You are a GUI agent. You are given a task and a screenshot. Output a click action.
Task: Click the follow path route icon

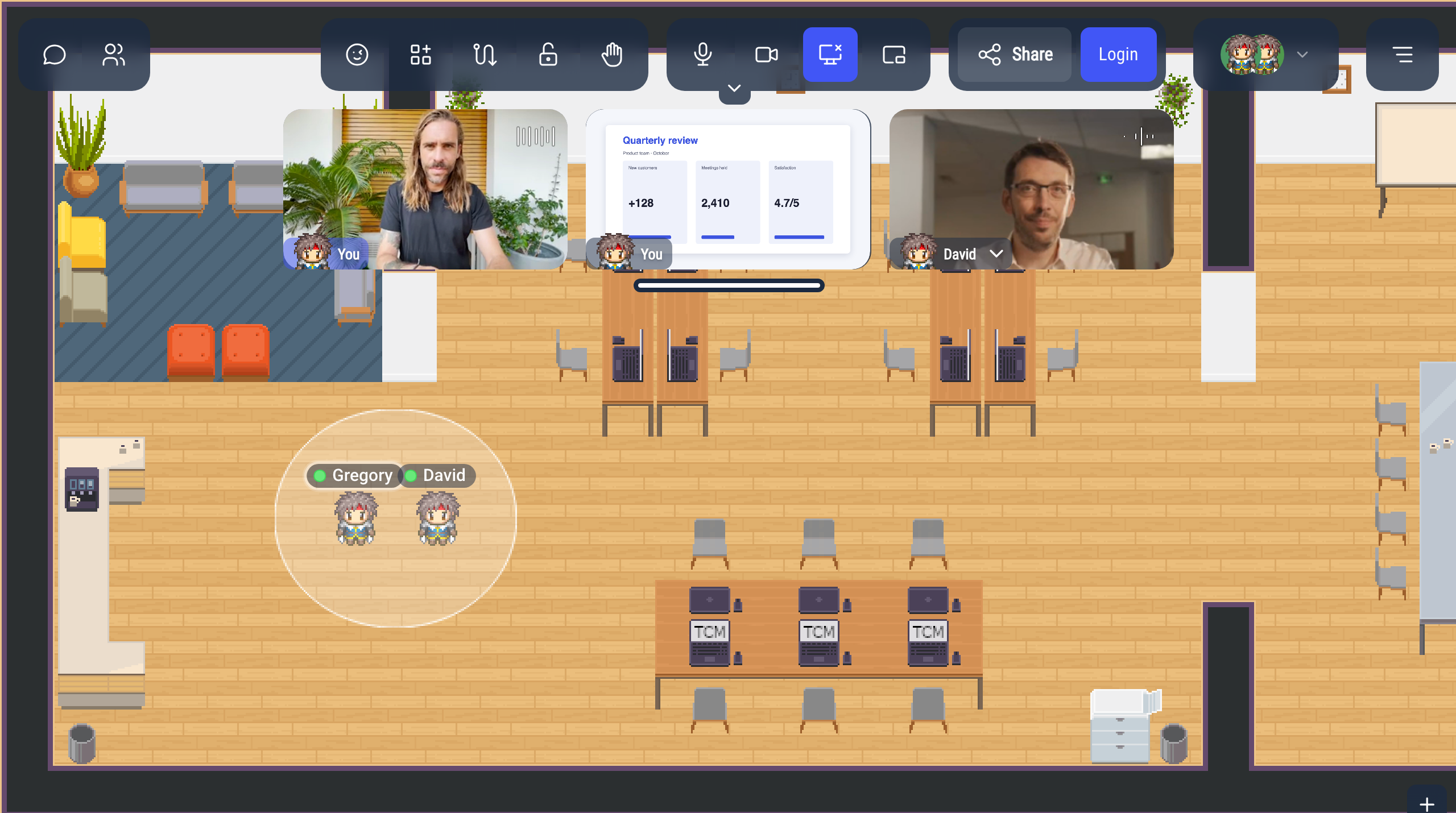point(485,55)
